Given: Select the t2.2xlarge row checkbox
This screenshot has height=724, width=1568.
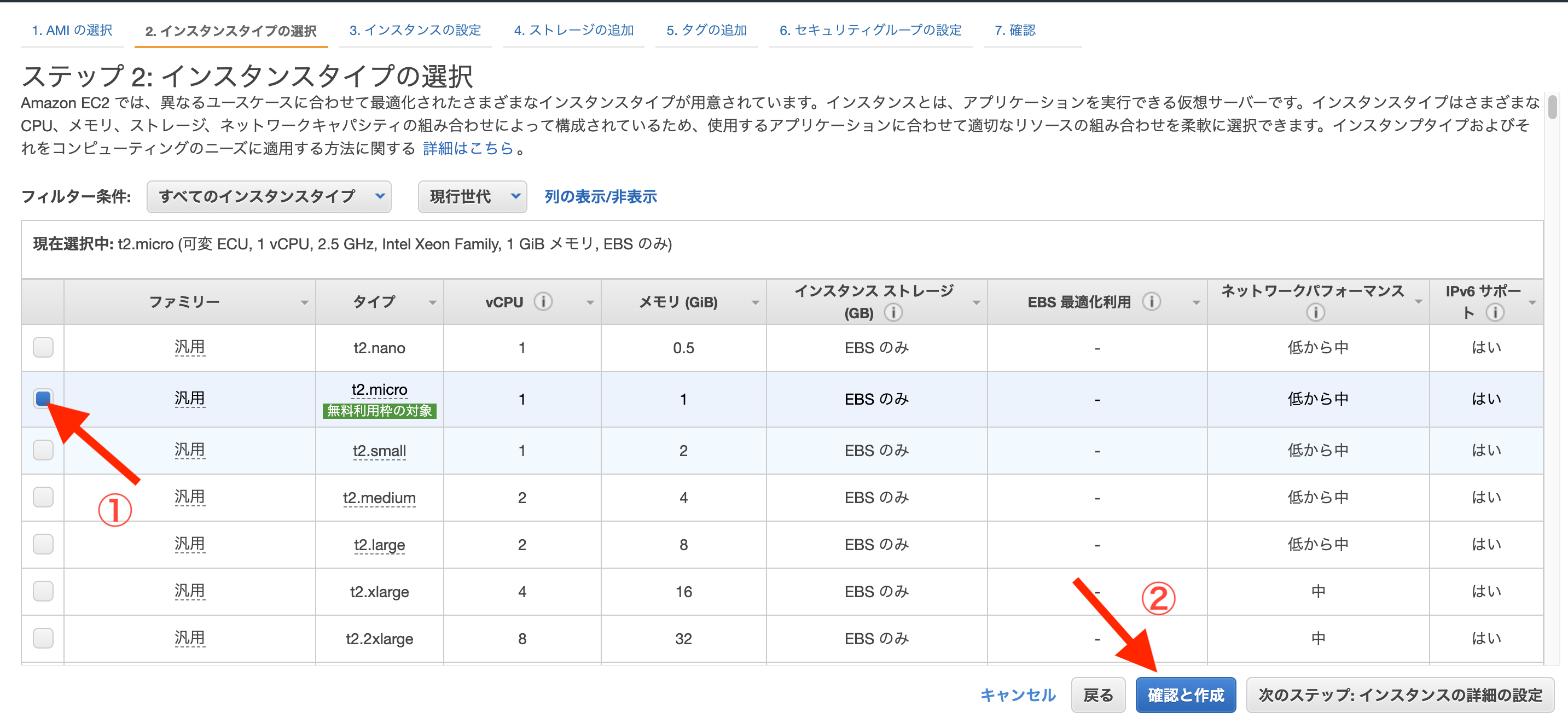Looking at the screenshot, I should coord(43,638).
